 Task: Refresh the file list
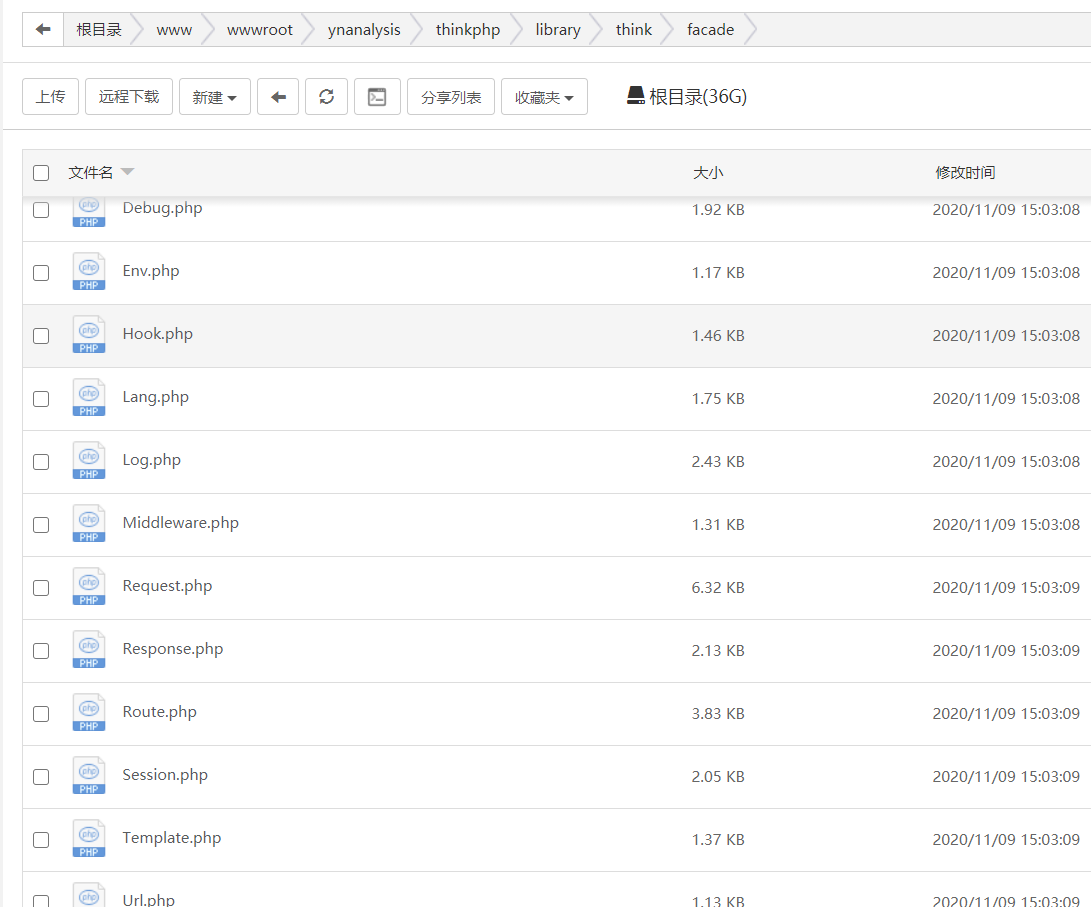click(x=326, y=97)
